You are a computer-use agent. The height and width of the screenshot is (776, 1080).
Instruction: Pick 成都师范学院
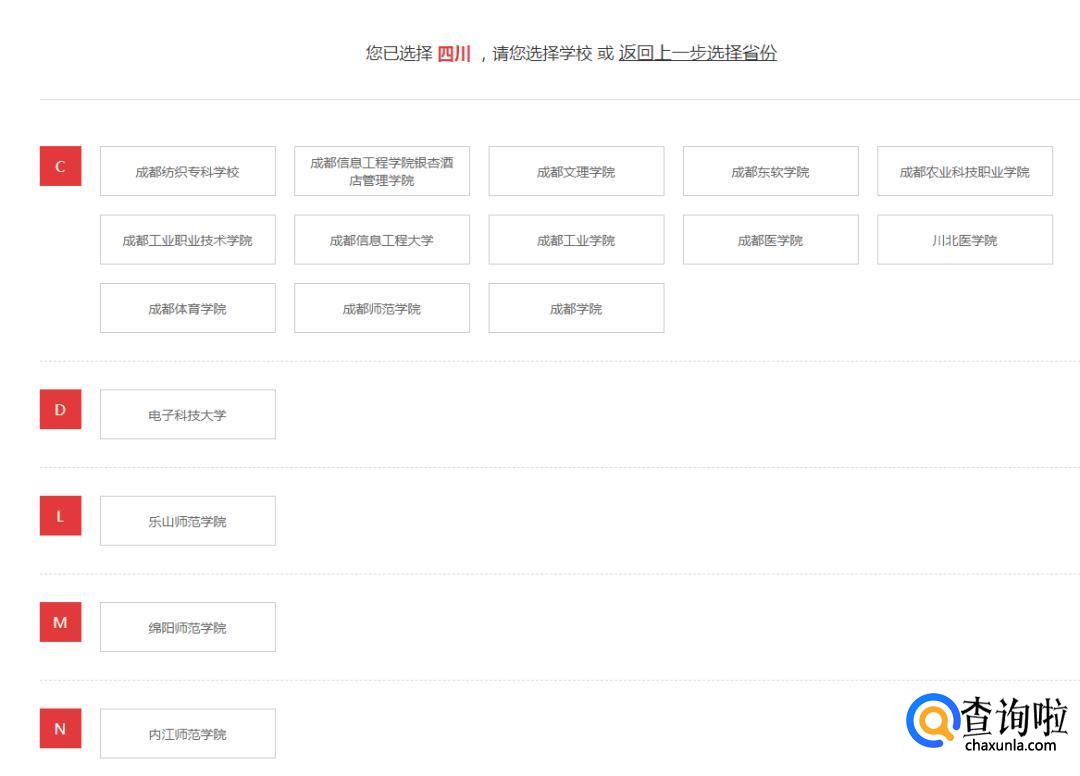pyautogui.click(x=382, y=308)
